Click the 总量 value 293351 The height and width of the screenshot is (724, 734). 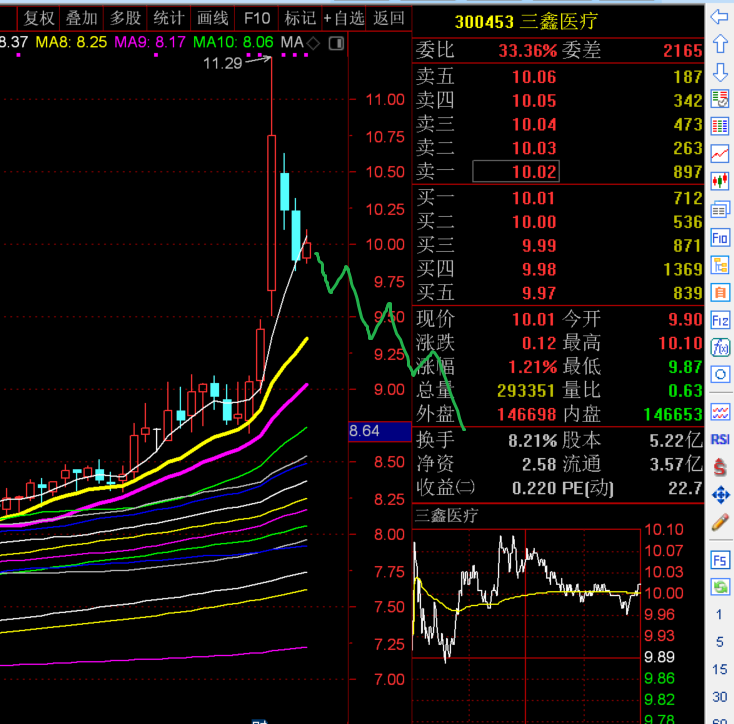[526, 391]
